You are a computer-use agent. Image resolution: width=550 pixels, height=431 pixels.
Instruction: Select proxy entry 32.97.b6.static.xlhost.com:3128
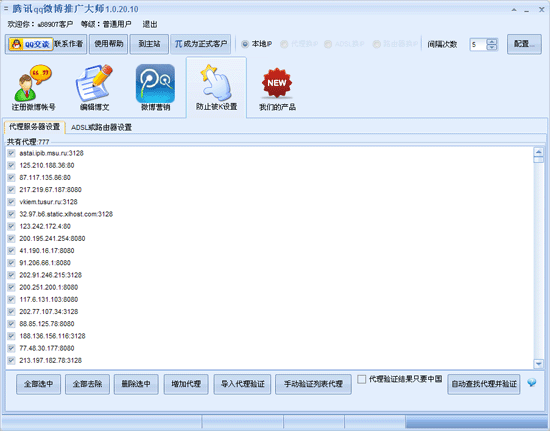coord(66,214)
